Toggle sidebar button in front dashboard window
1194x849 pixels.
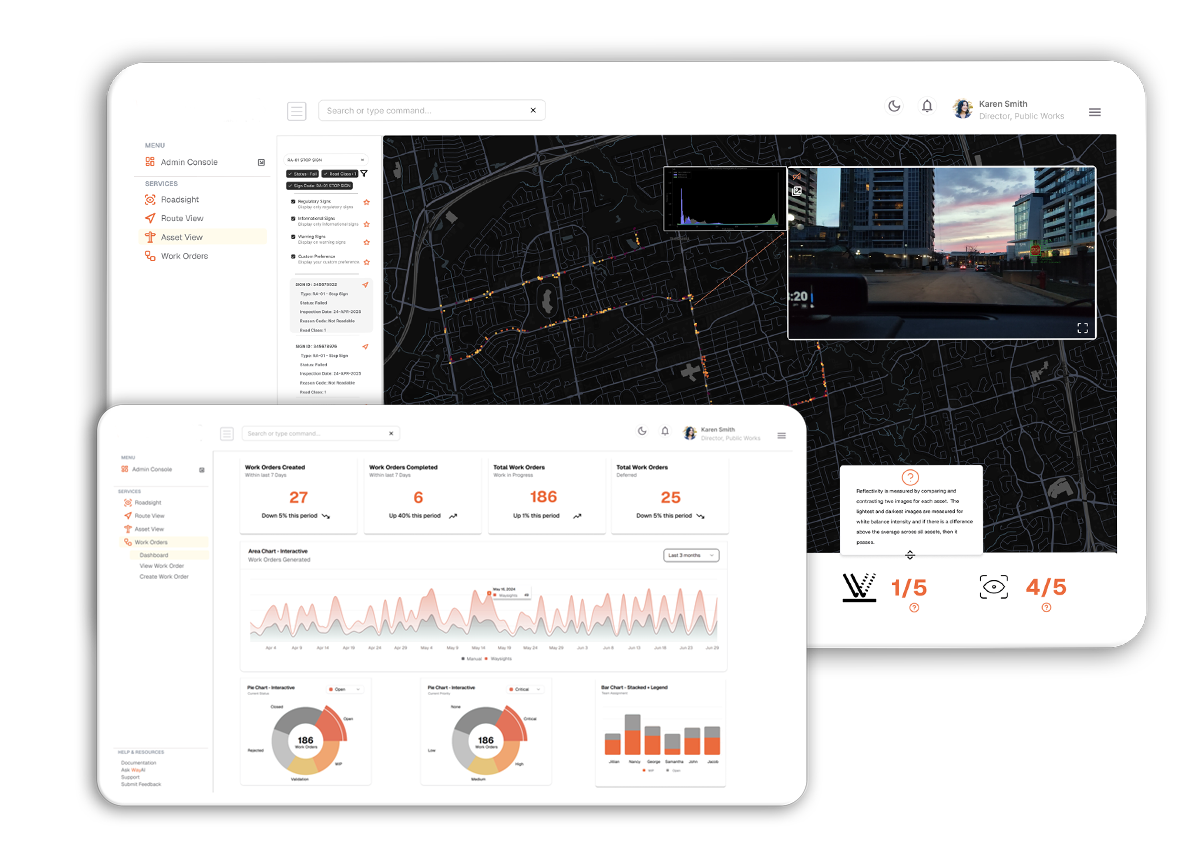tap(227, 434)
